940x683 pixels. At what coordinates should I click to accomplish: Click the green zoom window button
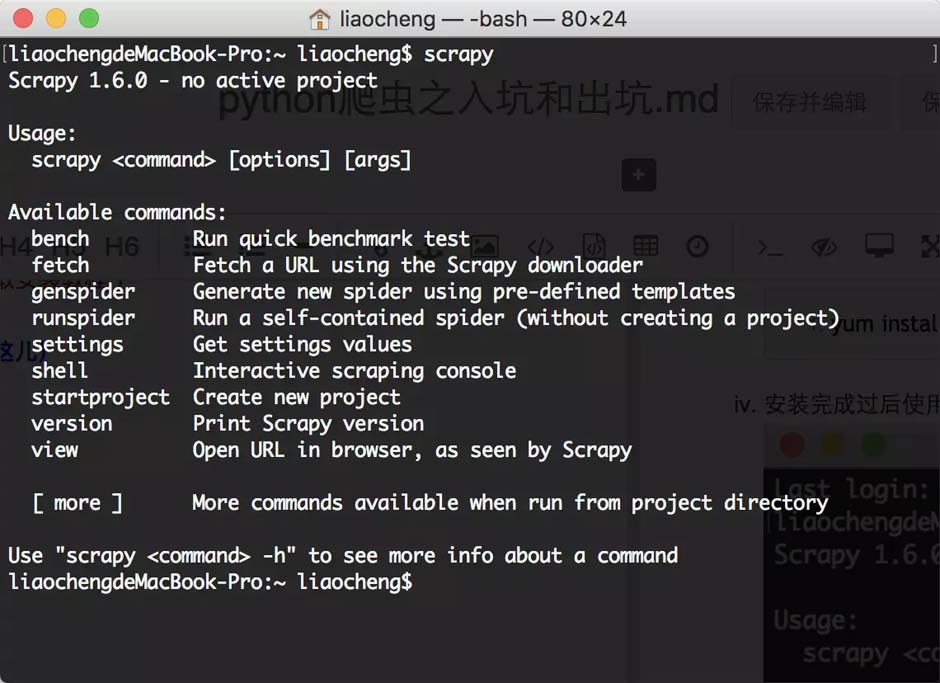tap(89, 18)
